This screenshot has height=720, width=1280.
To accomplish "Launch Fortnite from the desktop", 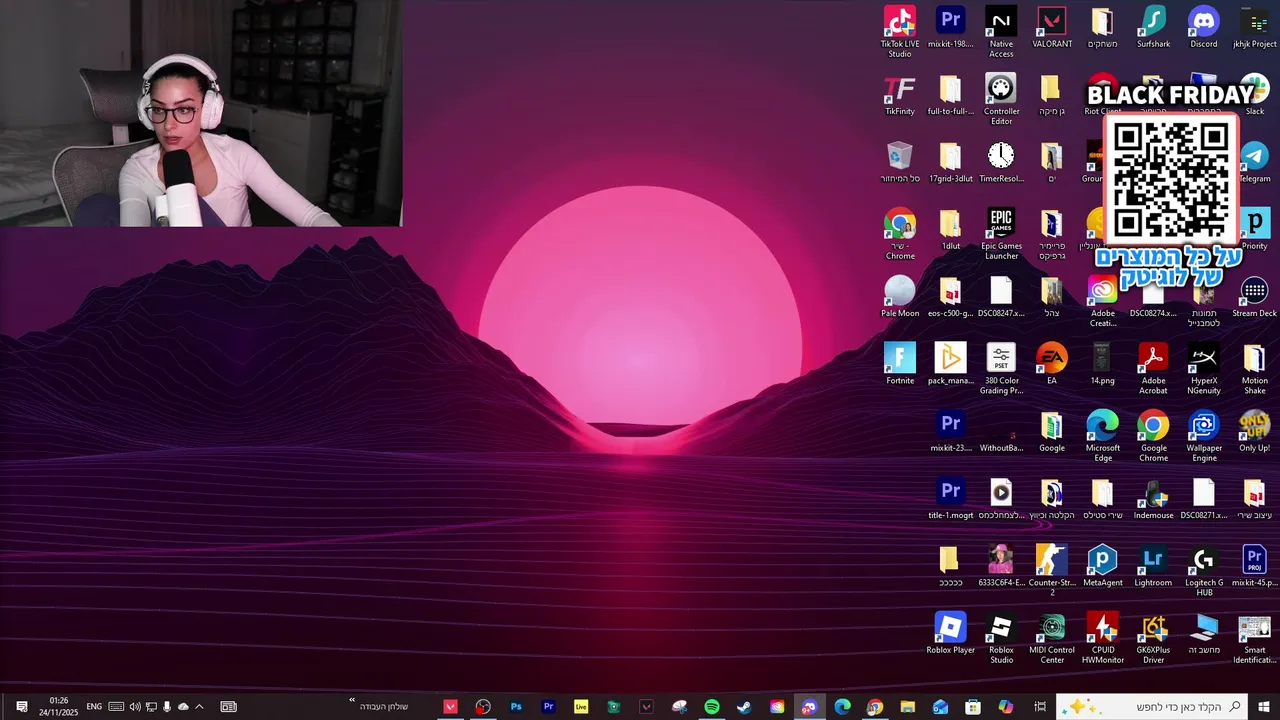I will pyautogui.click(x=900, y=364).
